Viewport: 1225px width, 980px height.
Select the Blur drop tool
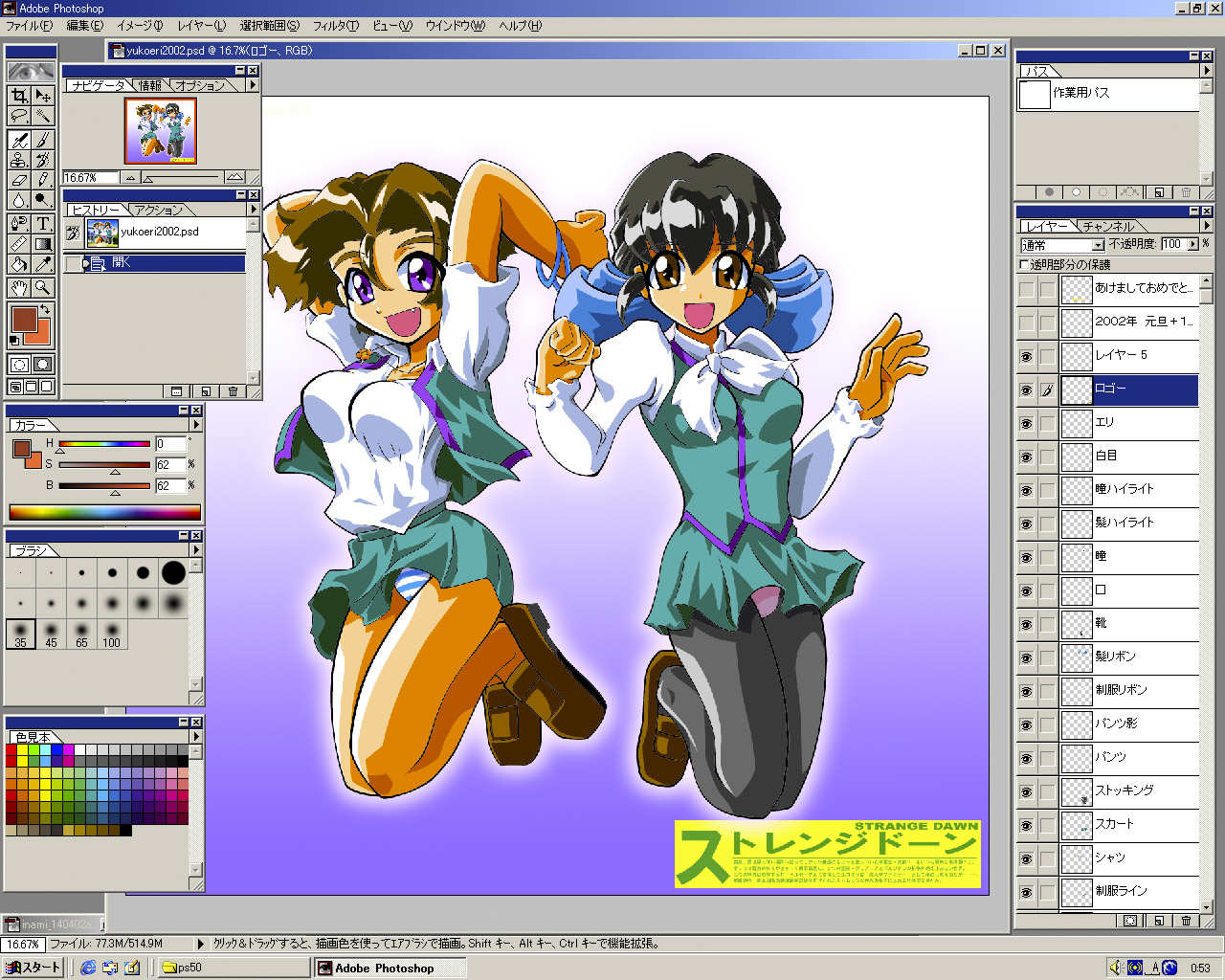coord(19,200)
